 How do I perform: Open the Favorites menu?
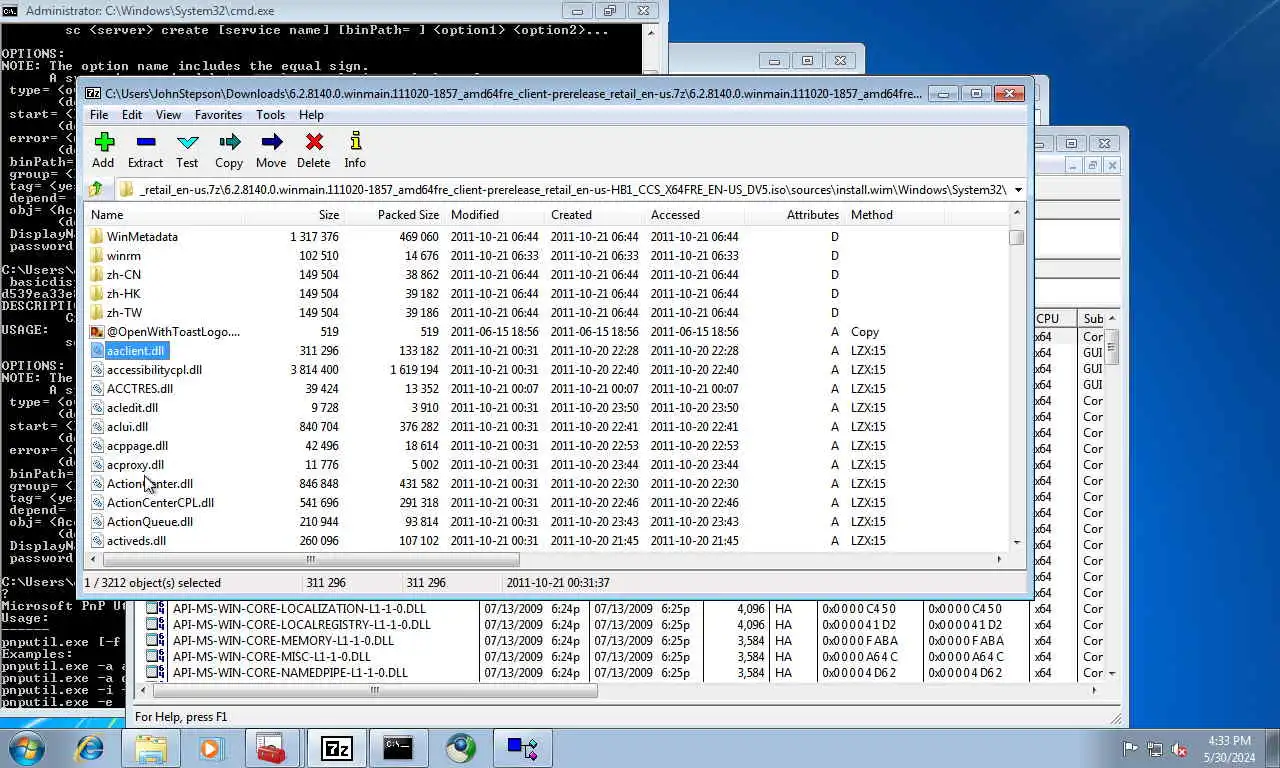click(x=218, y=115)
